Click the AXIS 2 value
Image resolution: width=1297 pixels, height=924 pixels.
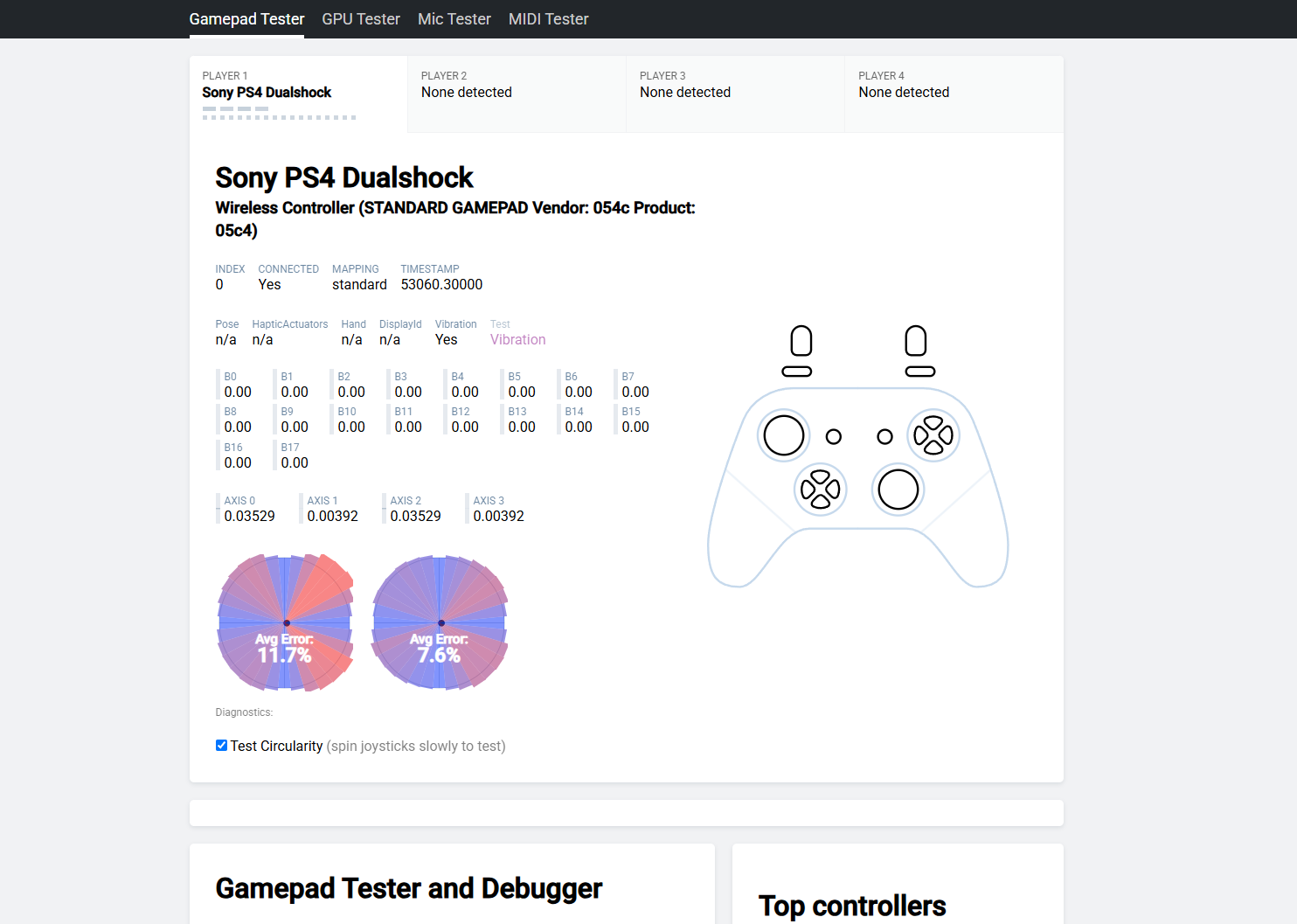pos(416,517)
